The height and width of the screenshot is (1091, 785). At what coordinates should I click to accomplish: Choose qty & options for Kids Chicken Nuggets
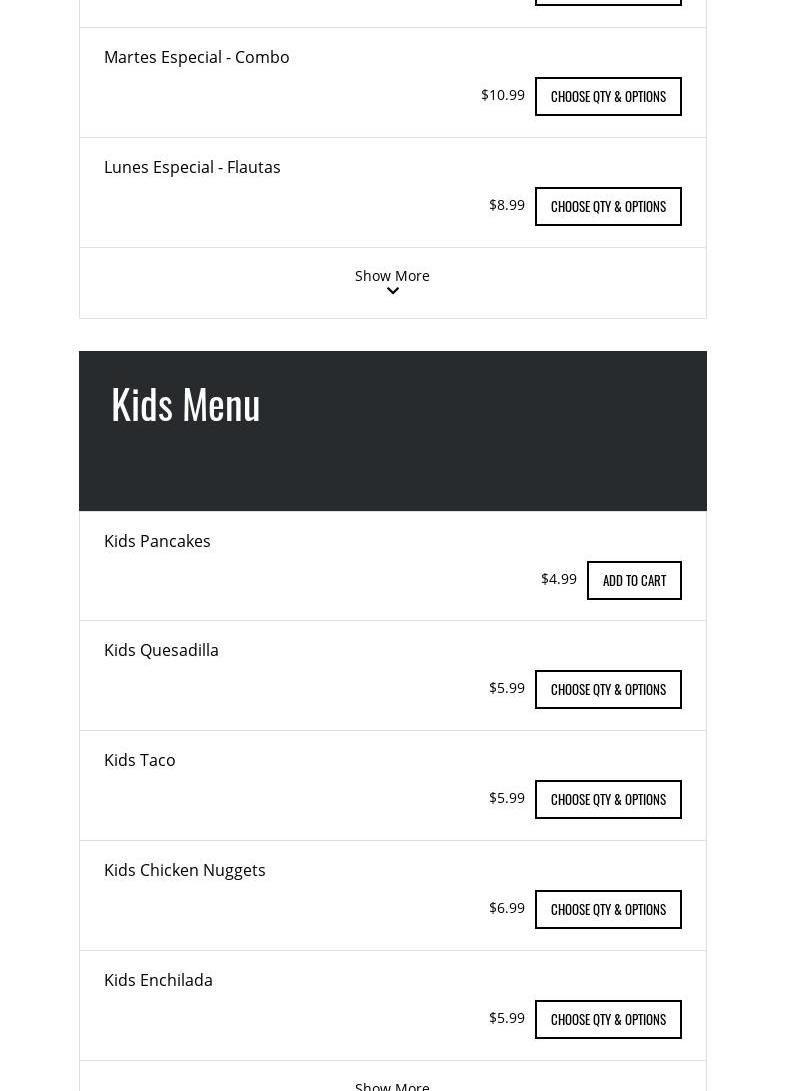[x=608, y=910]
